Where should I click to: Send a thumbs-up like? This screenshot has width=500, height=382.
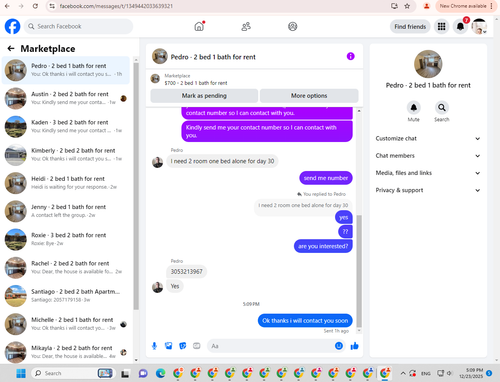coord(355,346)
